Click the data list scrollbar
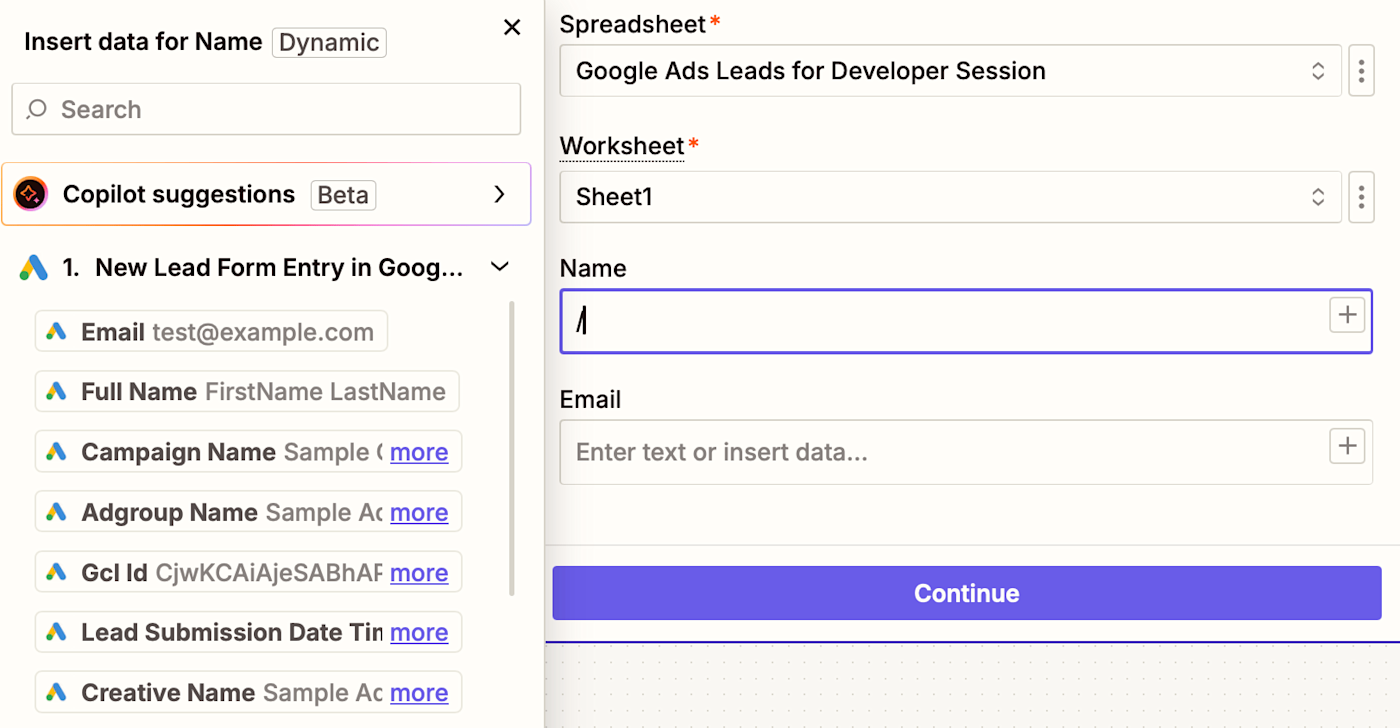The width and height of the screenshot is (1400, 728). point(513,450)
